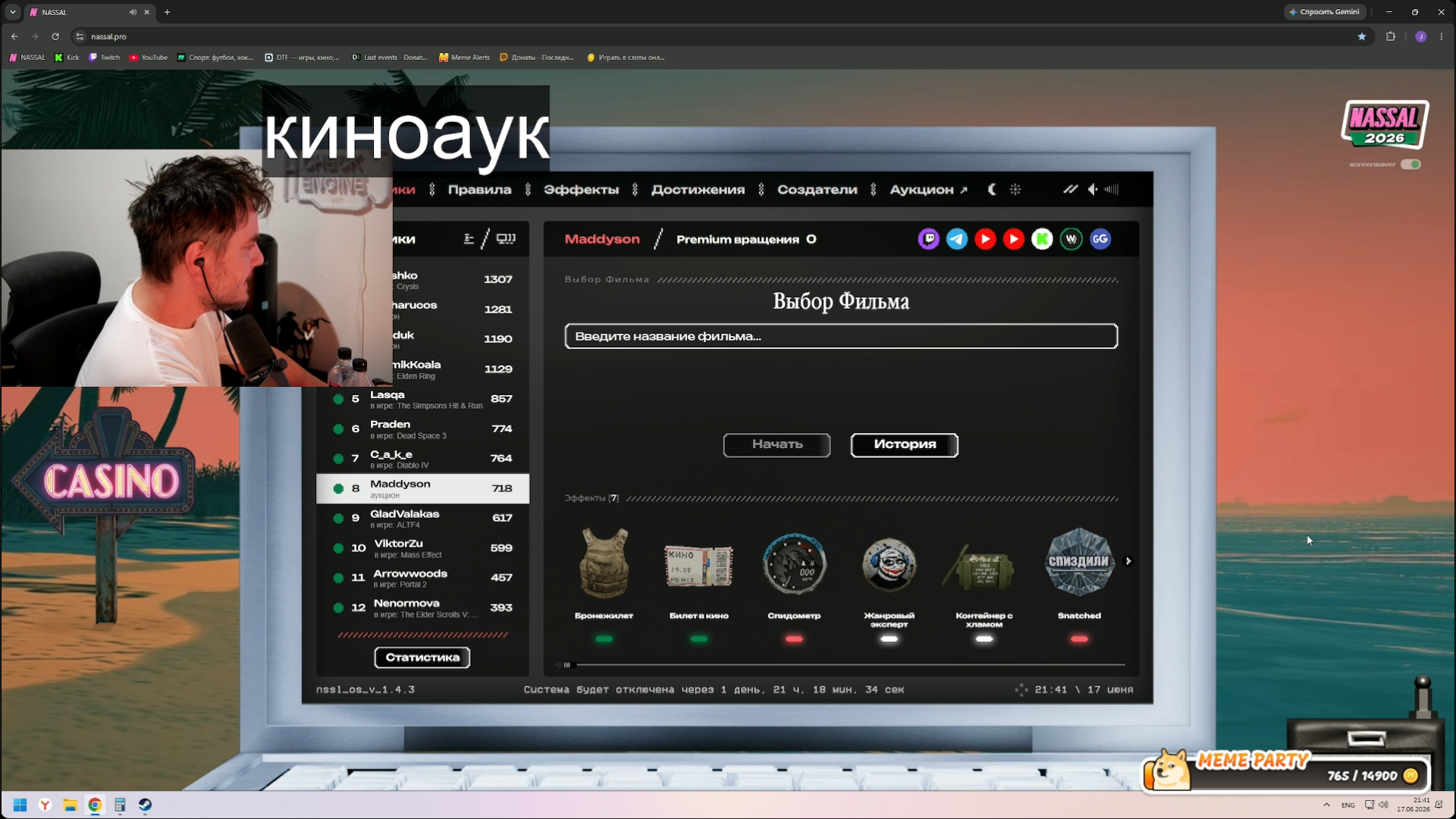Open the Meme Alerts bookmark
The width and height of the screenshot is (1456, 819).
[x=464, y=58]
